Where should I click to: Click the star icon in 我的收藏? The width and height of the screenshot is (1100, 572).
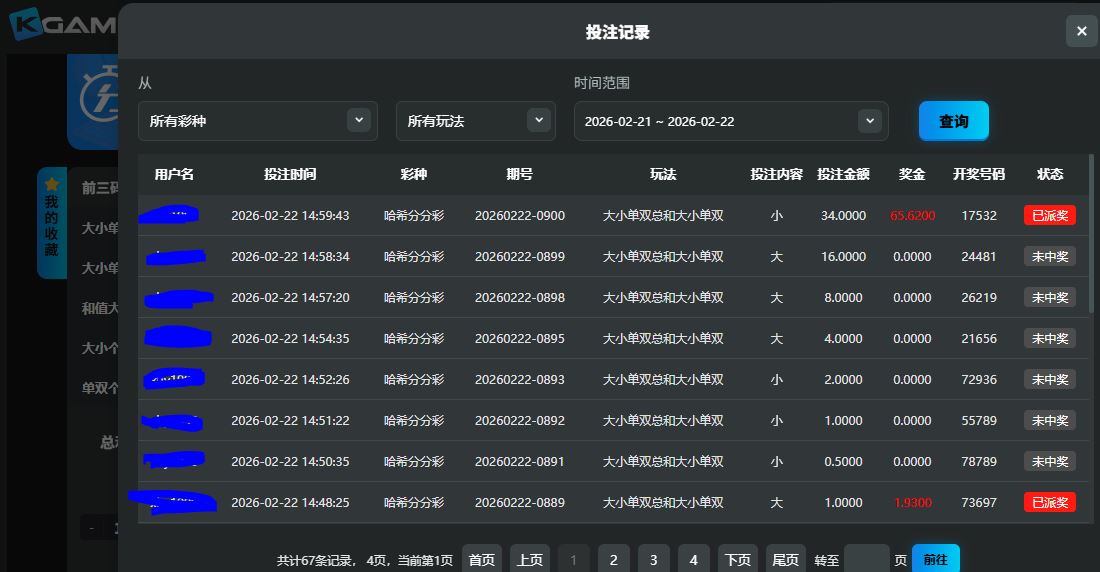coord(52,185)
